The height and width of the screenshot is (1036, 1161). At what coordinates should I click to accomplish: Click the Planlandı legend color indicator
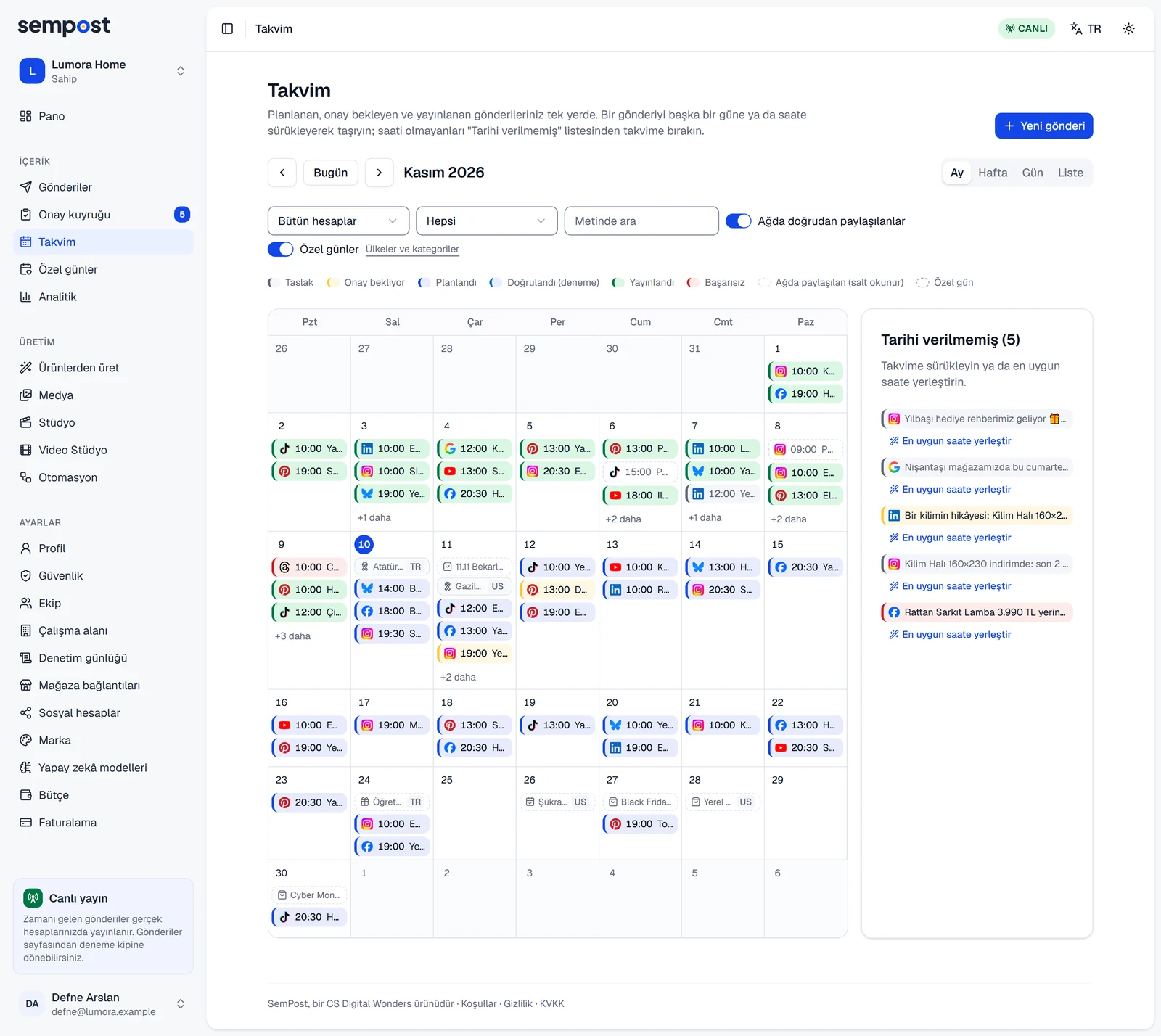tap(424, 282)
